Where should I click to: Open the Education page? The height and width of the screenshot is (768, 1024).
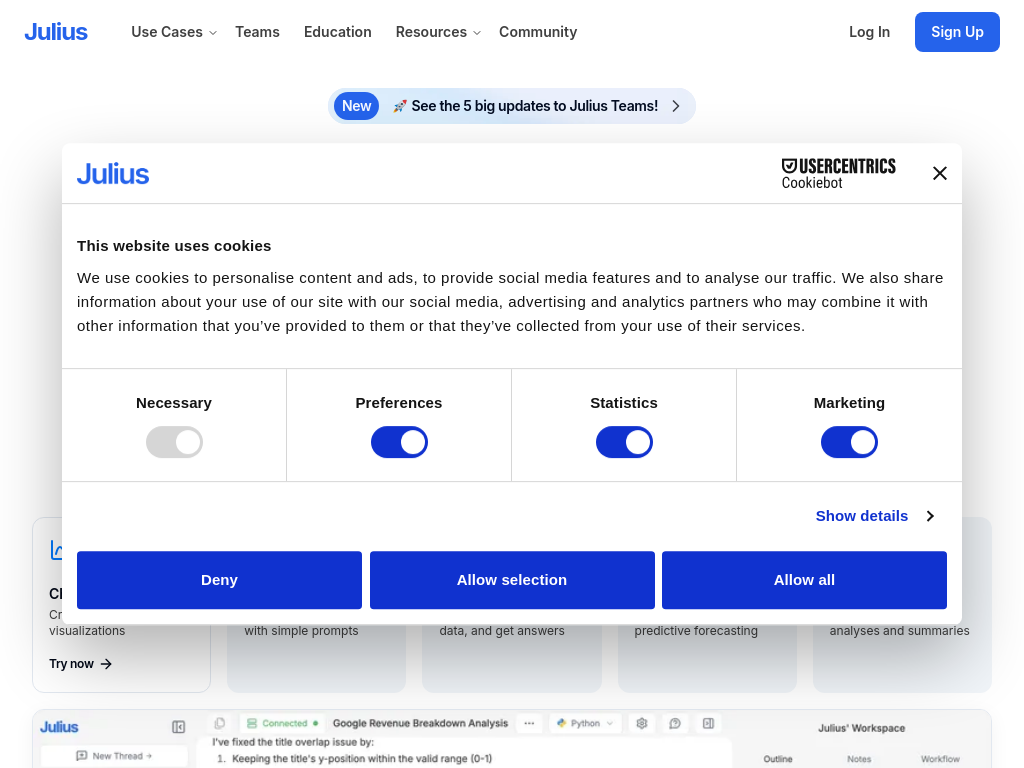(x=338, y=32)
